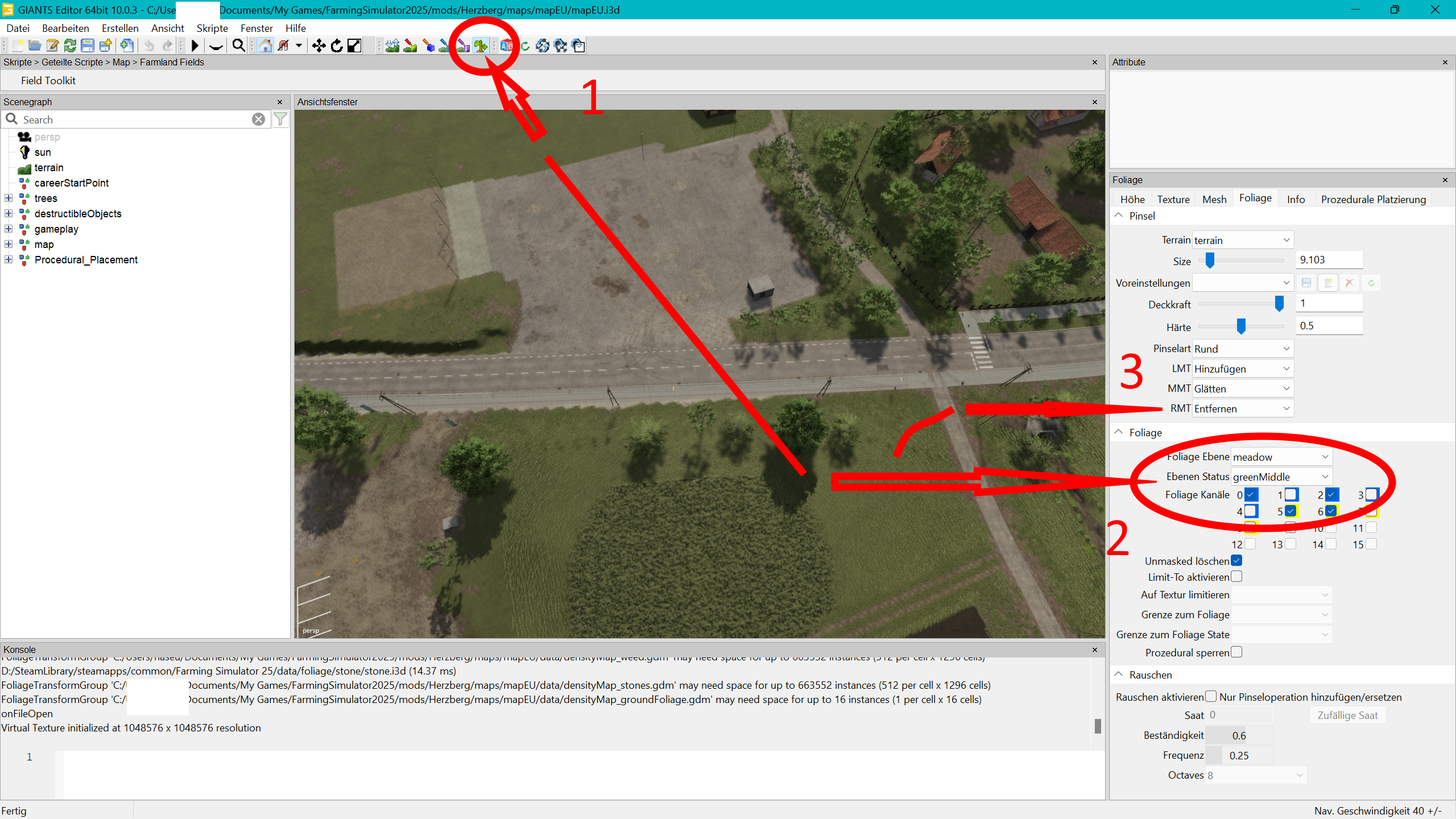
Task: Expand the trees node in Scenegraph
Action: click(9, 198)
